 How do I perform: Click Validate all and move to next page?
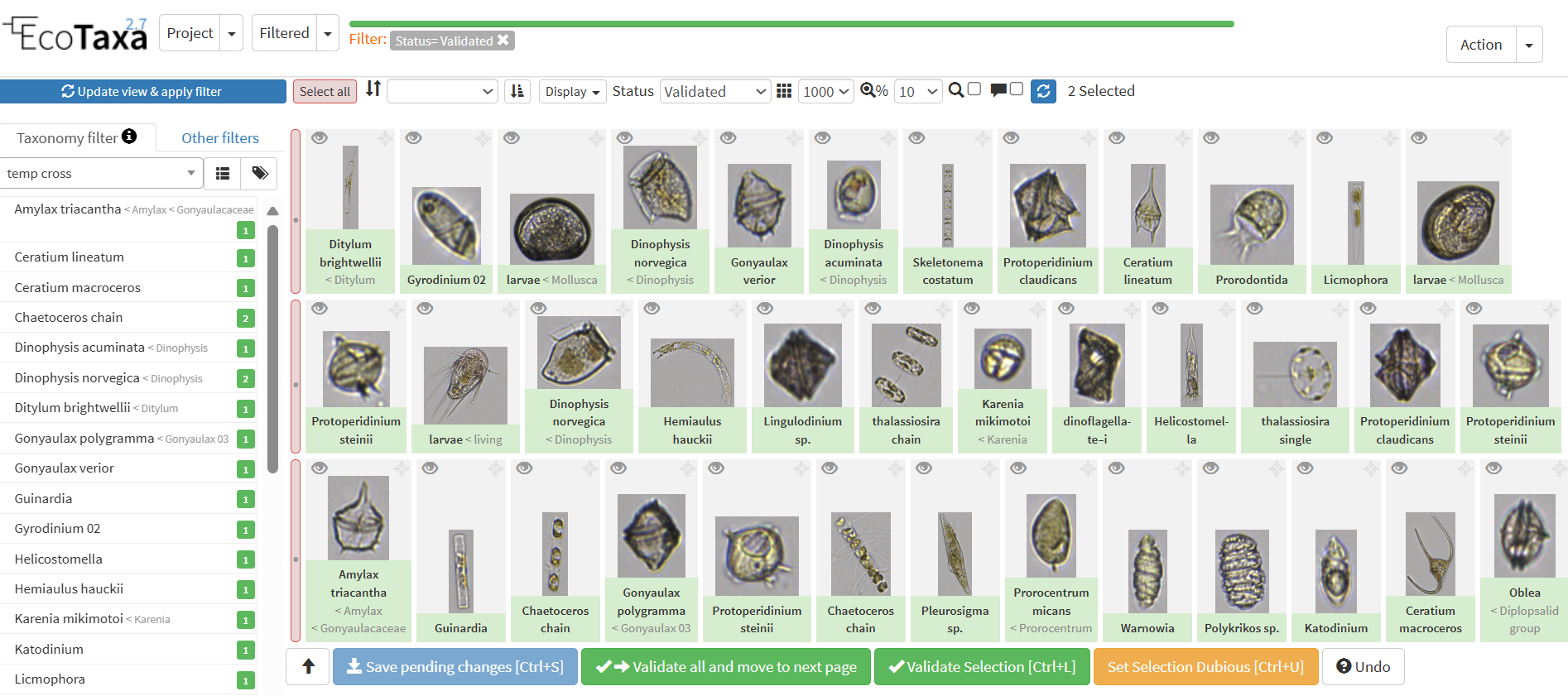click(x=726, y=666)
